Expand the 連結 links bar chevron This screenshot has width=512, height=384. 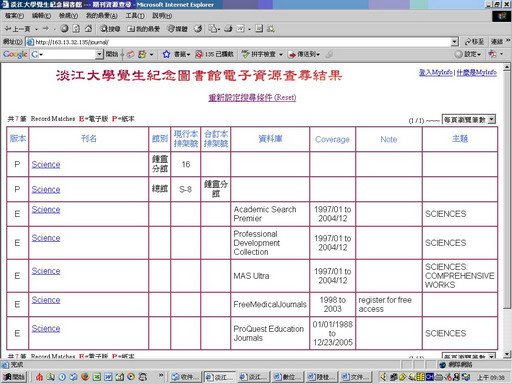tap(508, 40)
